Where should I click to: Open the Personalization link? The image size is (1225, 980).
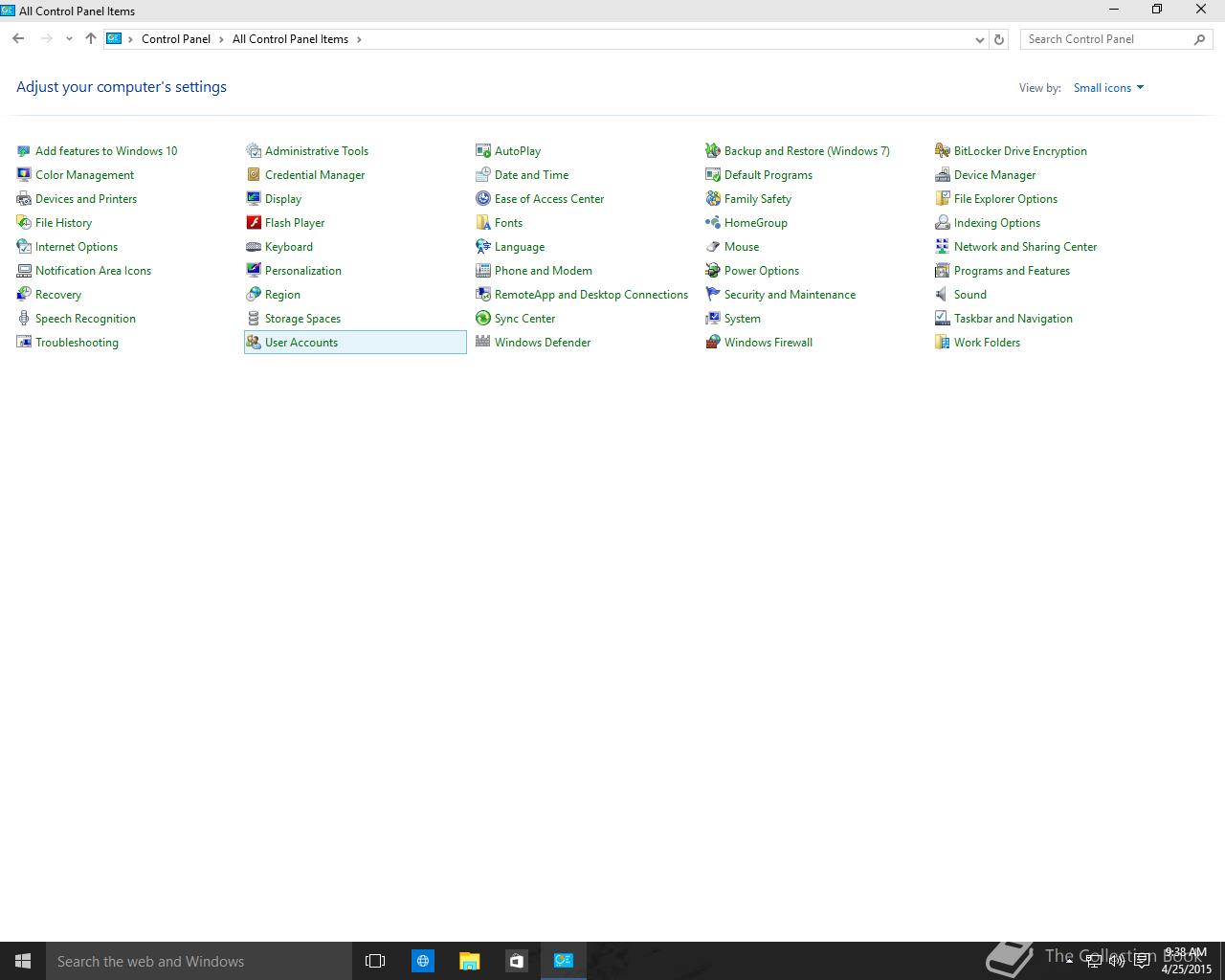coord(303,270)
